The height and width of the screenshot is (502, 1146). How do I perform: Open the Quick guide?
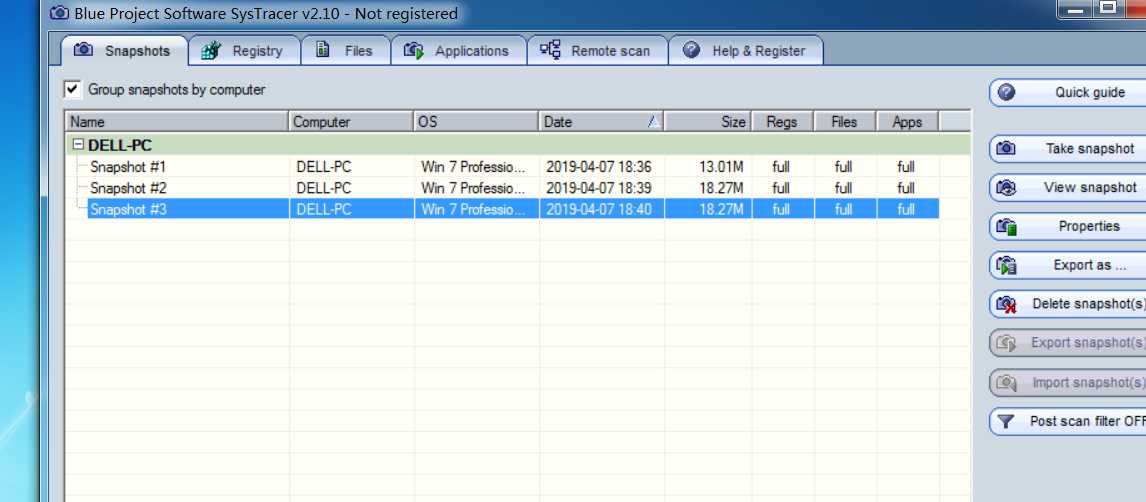click(x=1068, y=92)
